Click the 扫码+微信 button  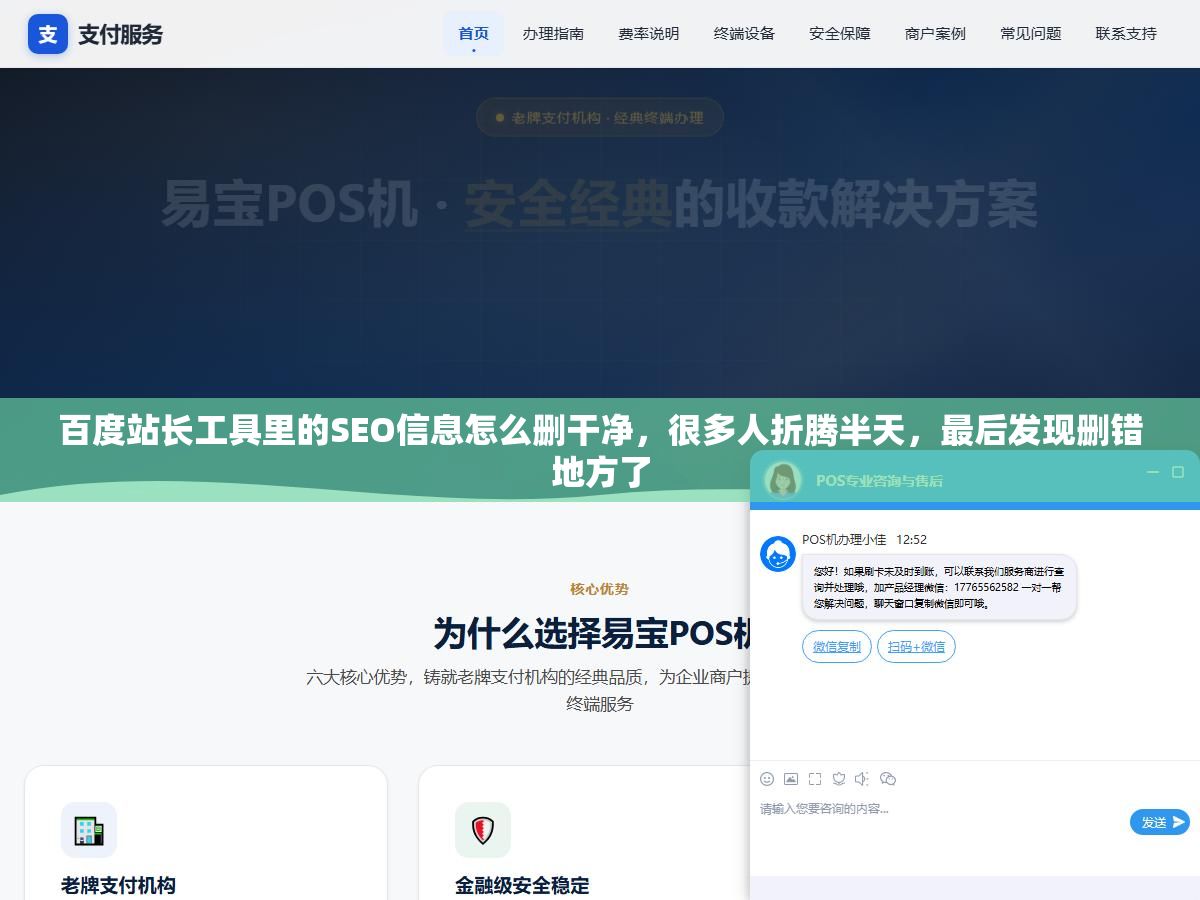(917, 647)
